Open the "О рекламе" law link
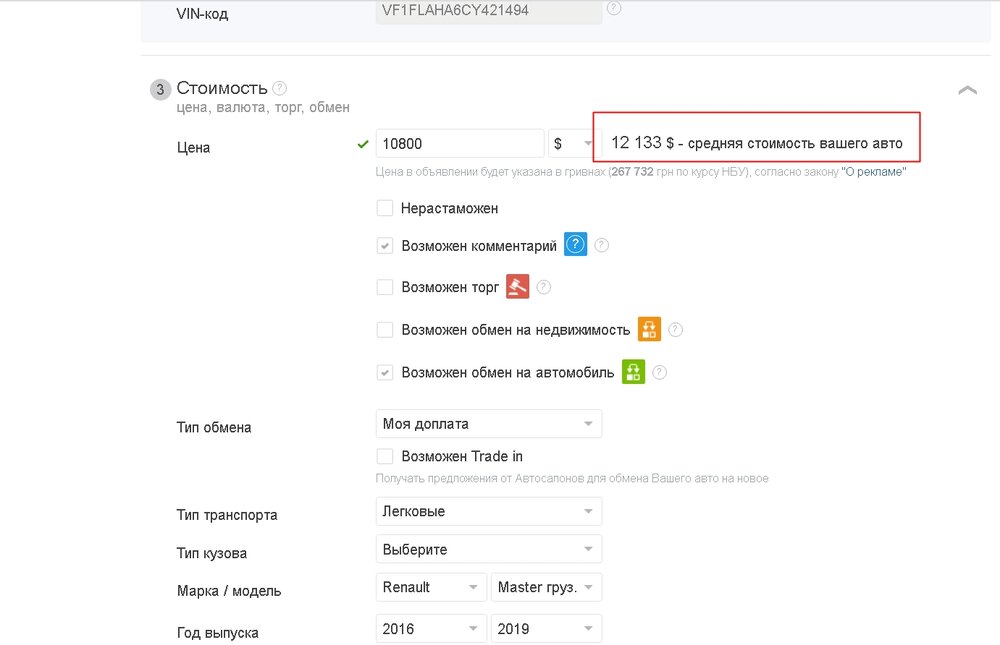This screenshot has width=1000, height=645. pyautogui.click(x=874, y=172)
